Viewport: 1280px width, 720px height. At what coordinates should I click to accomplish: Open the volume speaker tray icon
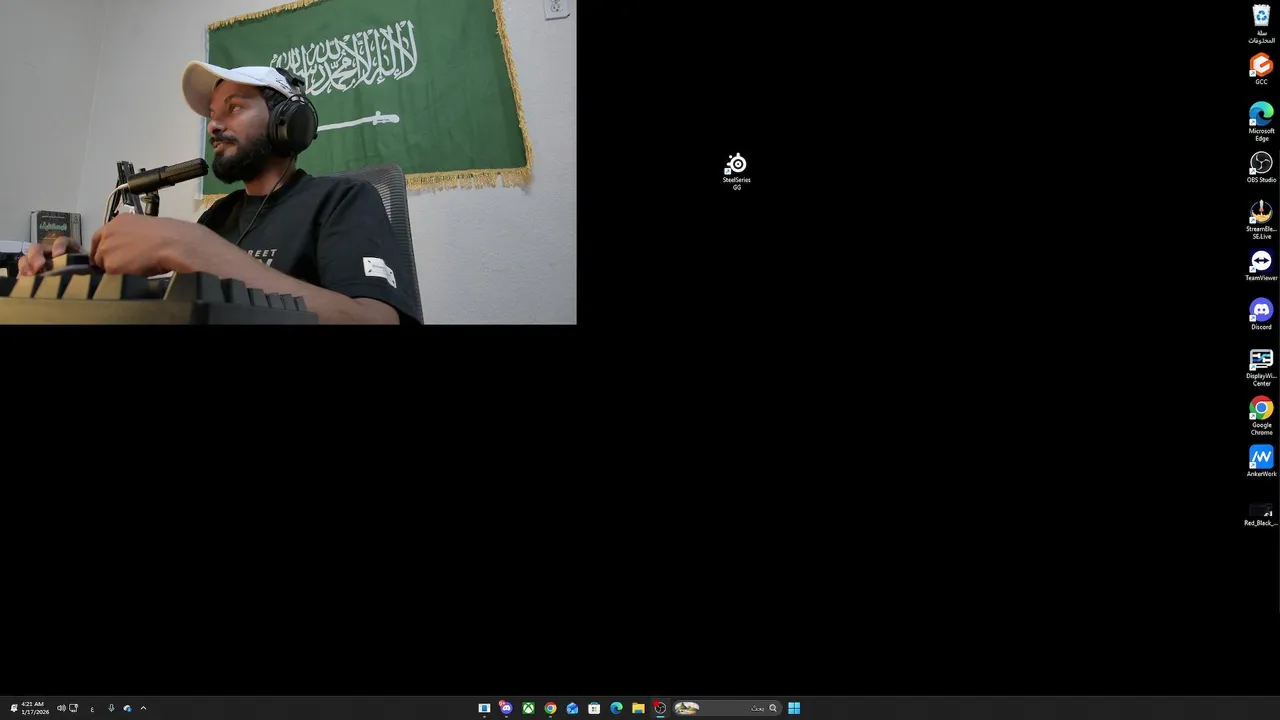pyautogui.click(x=61, y=708)
